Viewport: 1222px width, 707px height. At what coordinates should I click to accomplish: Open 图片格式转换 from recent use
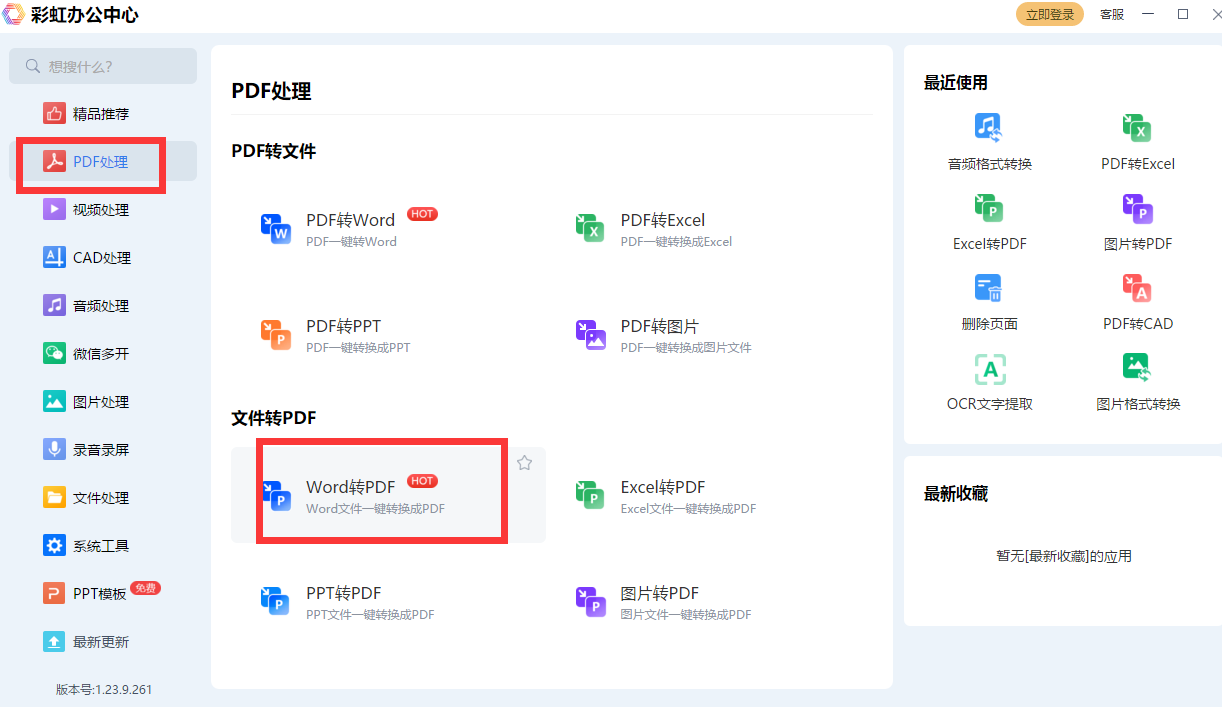1138,382
